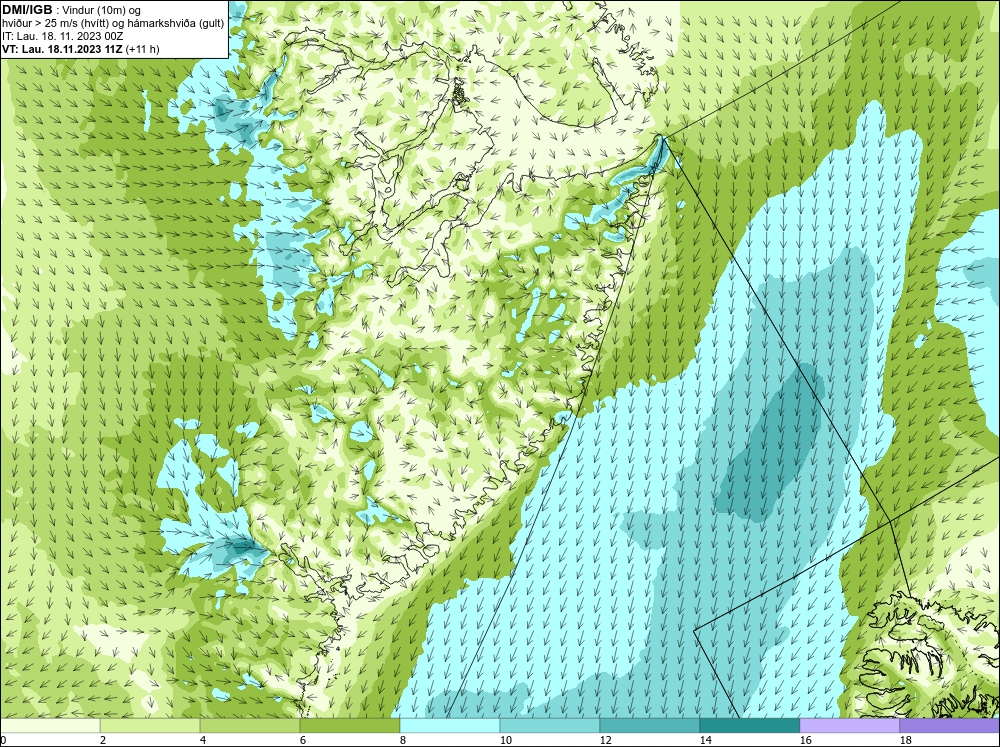Click the purple swatch above 18 m/s

pos(949,726)
